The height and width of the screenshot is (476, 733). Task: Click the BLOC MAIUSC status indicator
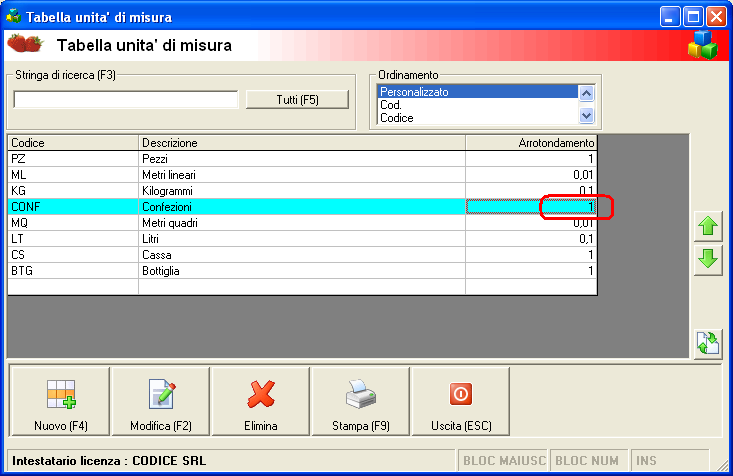504,461
